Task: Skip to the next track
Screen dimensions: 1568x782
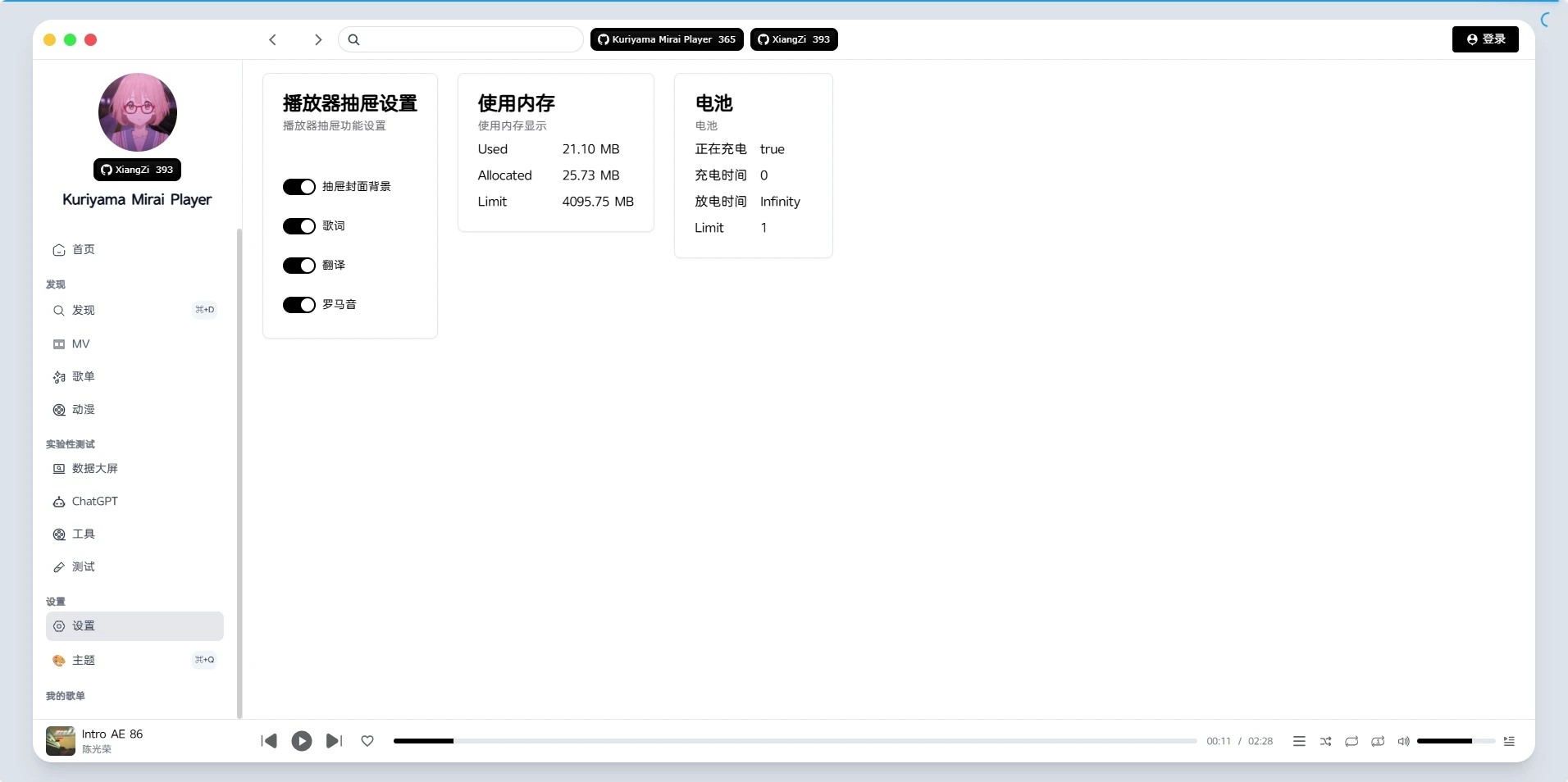Action: (334, 741)
